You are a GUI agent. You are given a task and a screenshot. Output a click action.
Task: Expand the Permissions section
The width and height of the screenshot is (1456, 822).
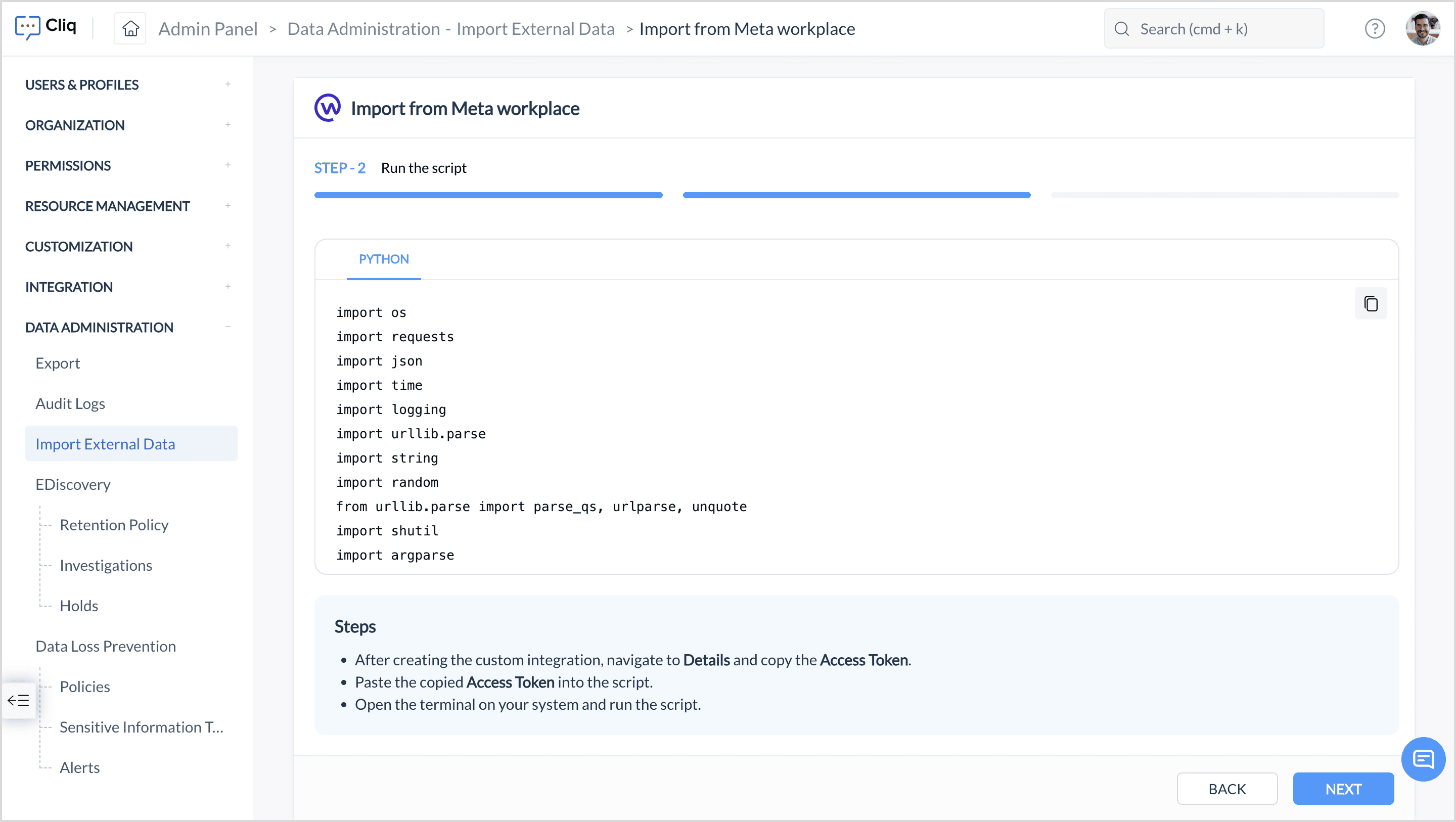228,165
